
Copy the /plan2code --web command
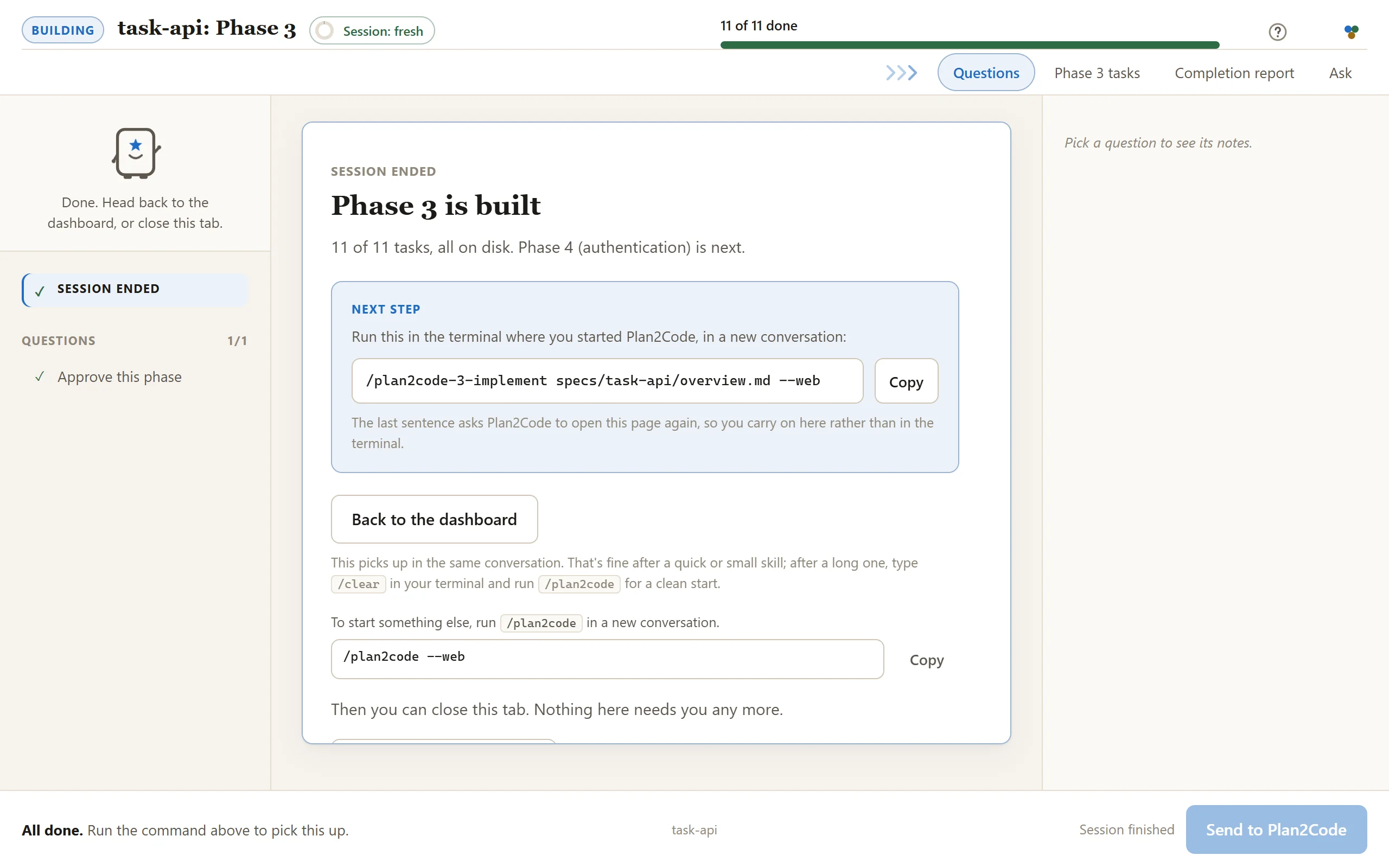point(926,660)
